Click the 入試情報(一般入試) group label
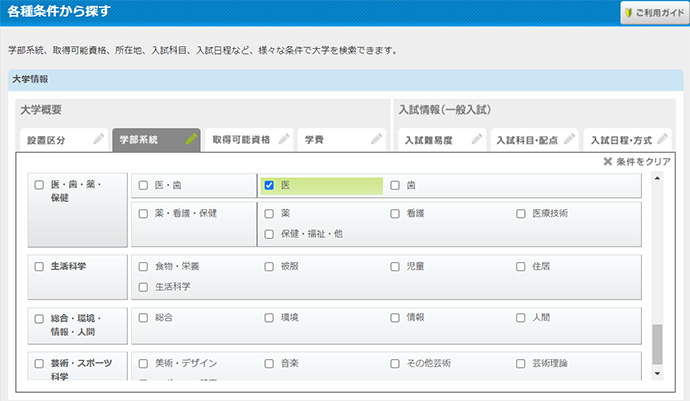The height and width of the screenshot is (401, 690). 444,110
